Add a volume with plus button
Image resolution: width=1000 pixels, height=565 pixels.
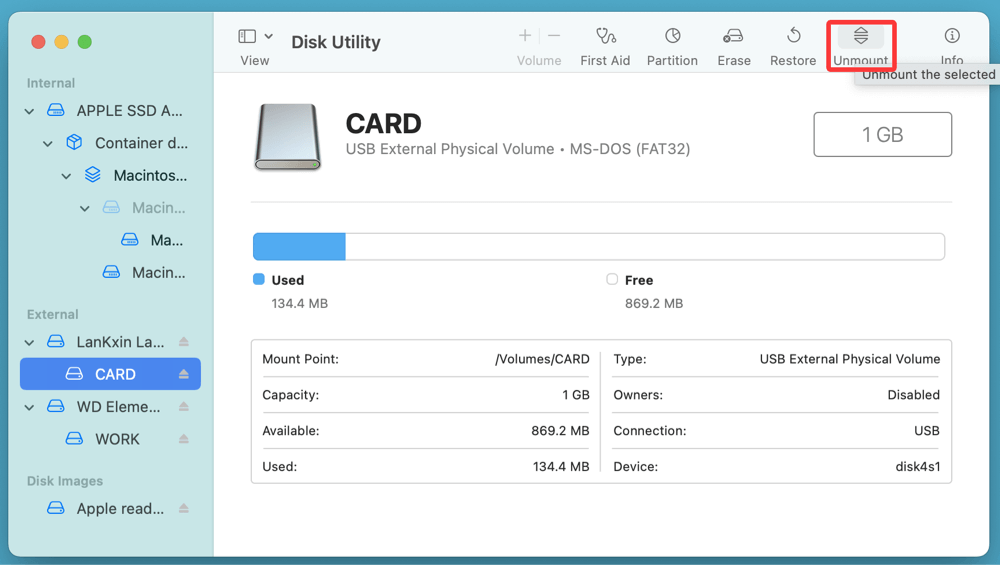pos(525,36)
